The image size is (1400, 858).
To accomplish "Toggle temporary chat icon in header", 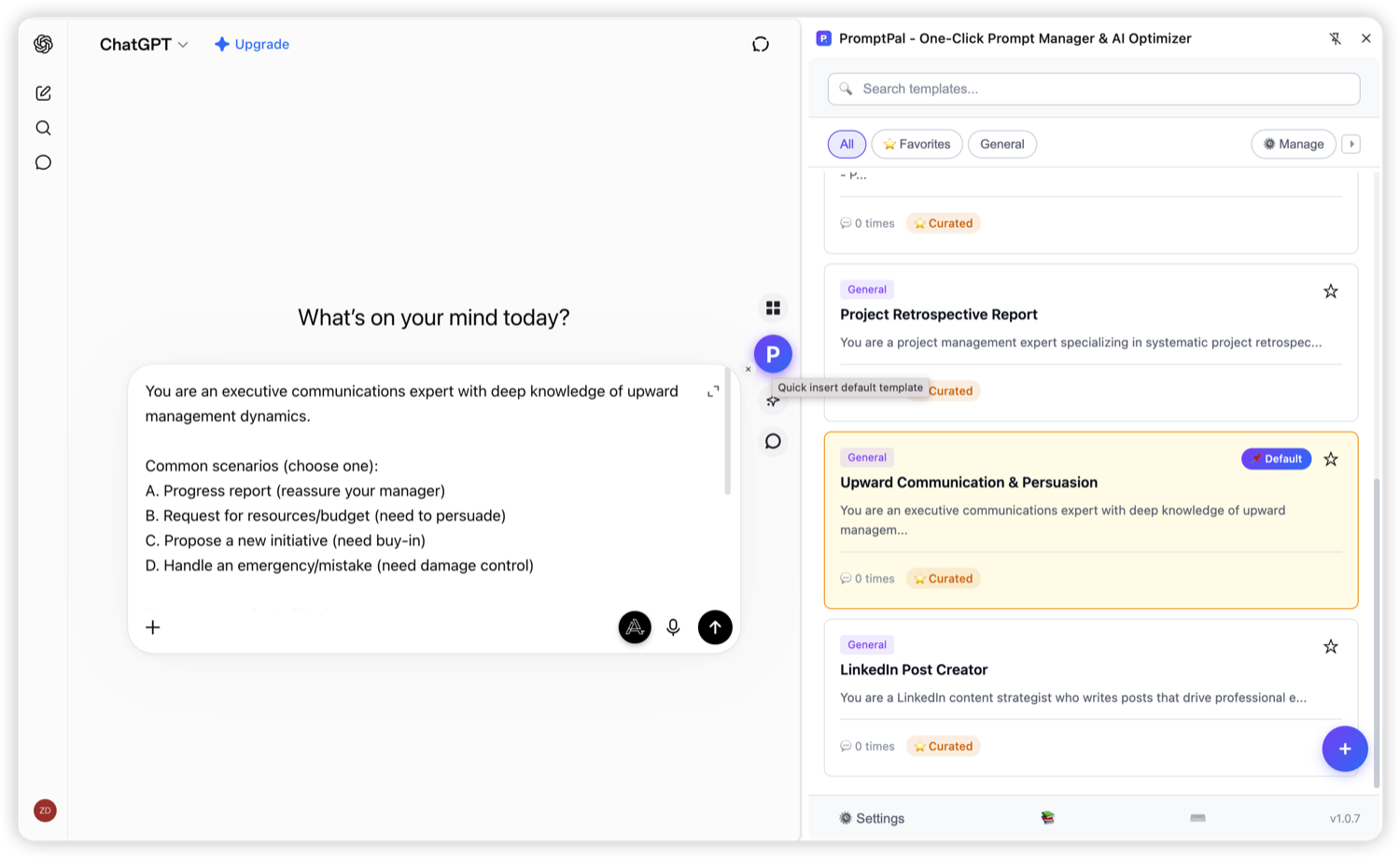I will click(x=761, y=44).
